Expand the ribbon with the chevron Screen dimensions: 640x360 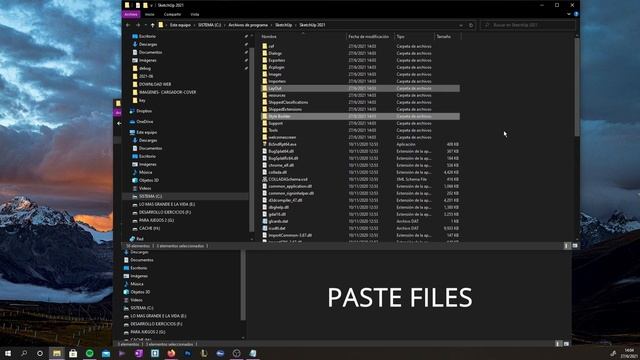[569, 14]
